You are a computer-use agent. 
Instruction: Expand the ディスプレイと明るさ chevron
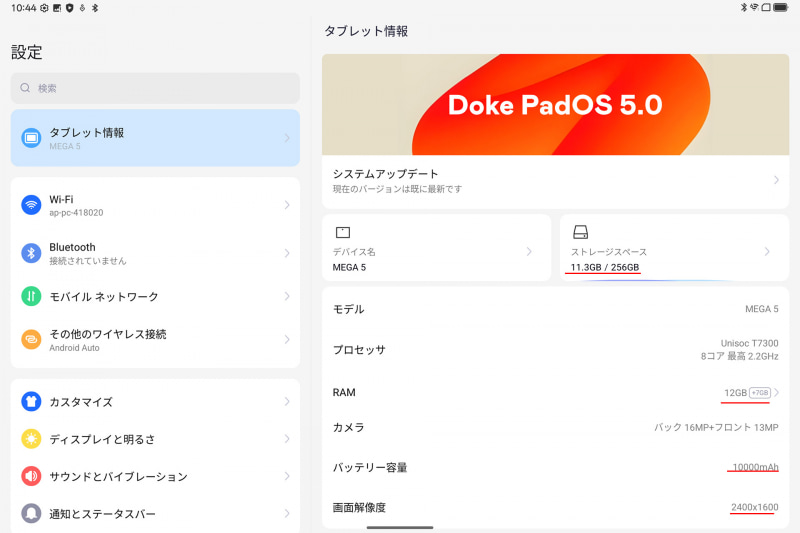[287, 439]
